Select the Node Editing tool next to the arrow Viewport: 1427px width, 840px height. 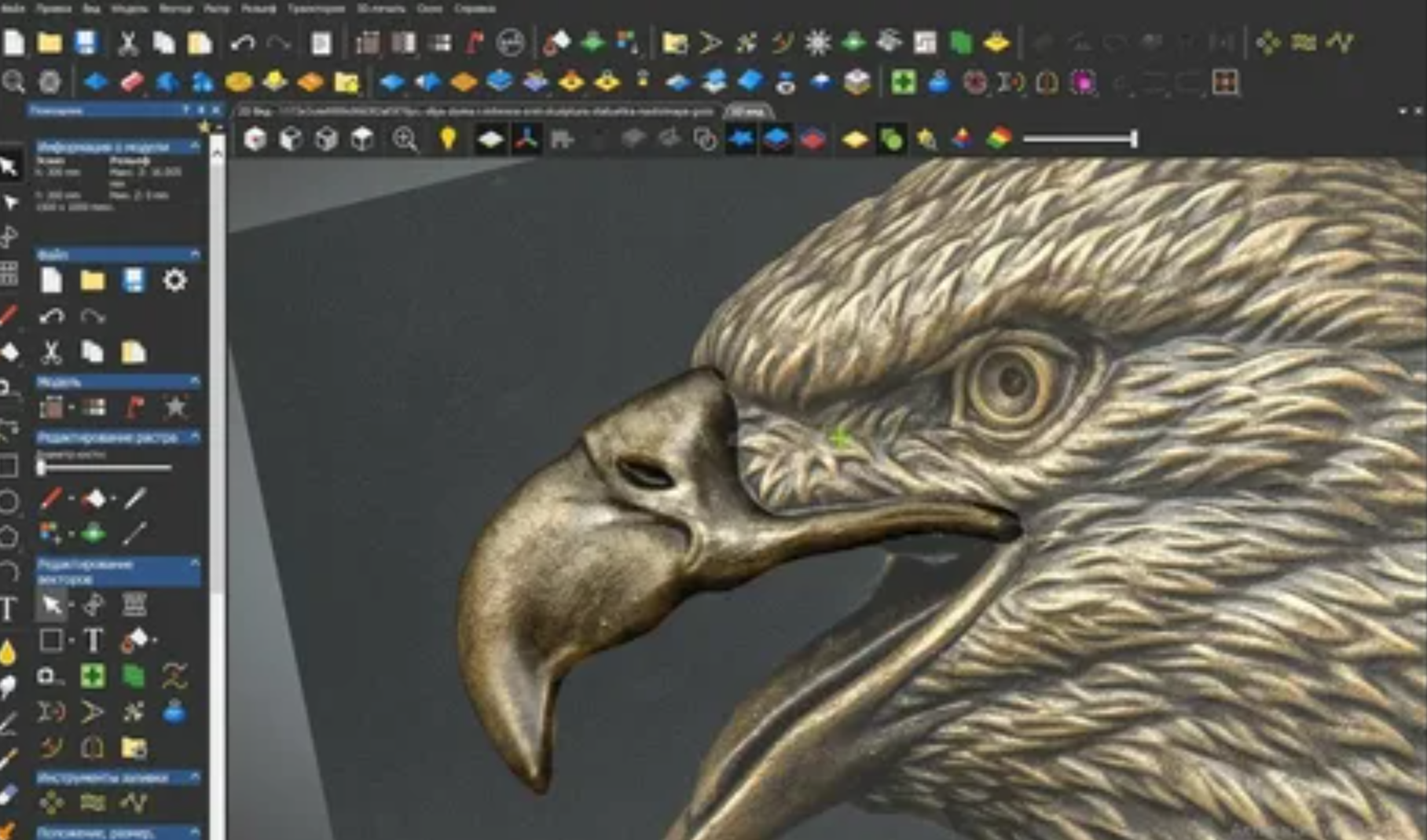pos(93,604)
